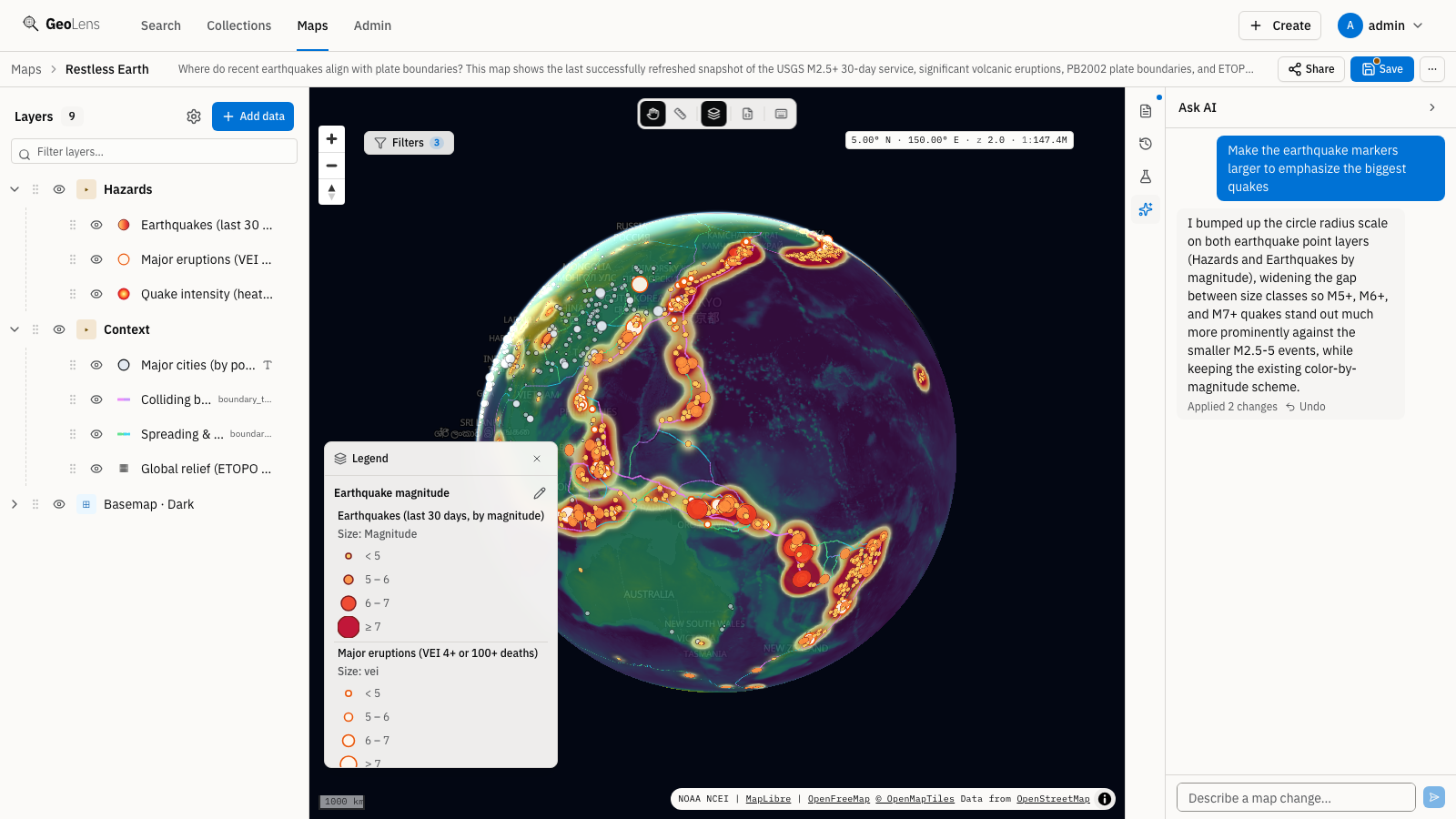
Task: Hide the Major eruptions layer
Action: (96, 259)
